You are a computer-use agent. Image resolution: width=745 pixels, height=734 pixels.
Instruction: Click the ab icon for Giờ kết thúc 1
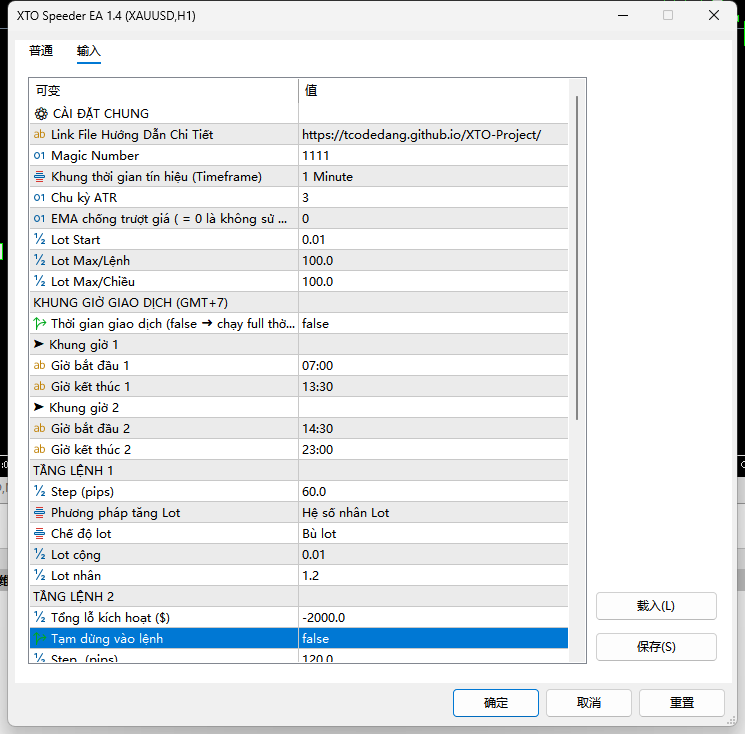39,386
